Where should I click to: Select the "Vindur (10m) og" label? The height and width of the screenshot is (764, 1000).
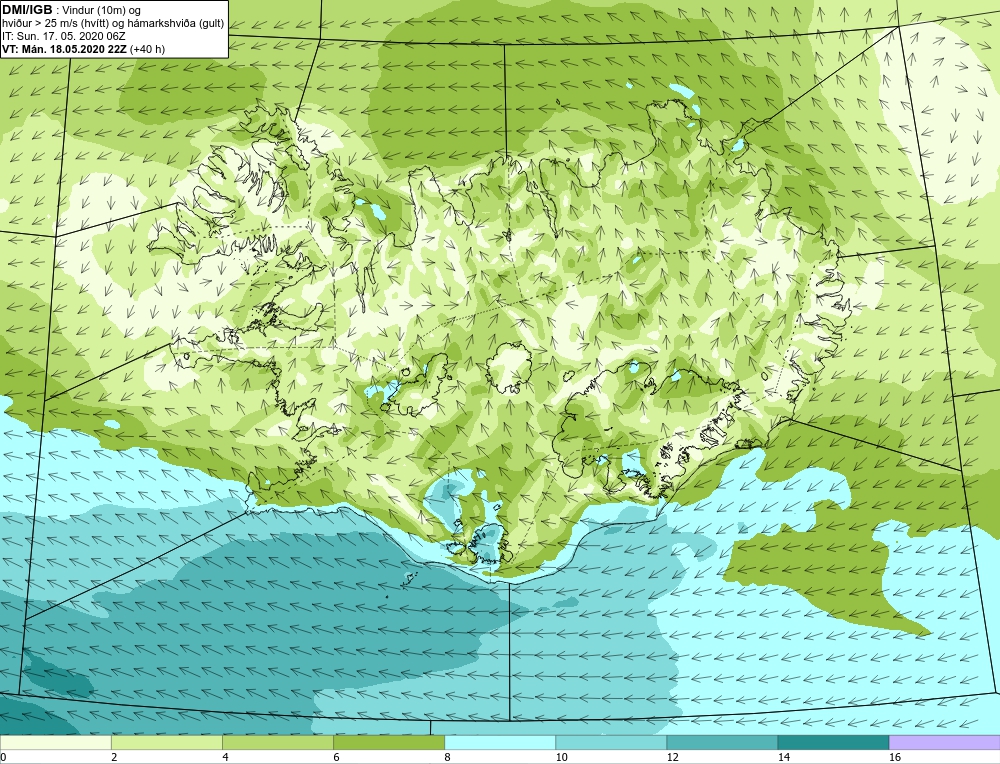click(102, 11)
